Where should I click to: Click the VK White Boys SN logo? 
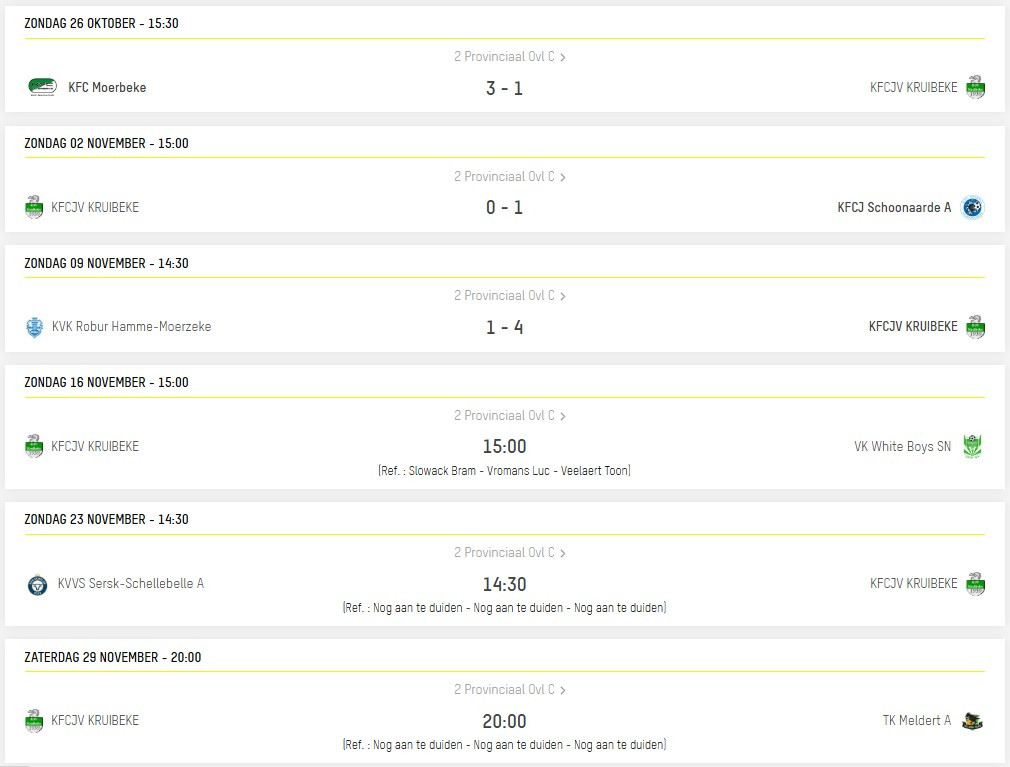[x=973, y=446]
